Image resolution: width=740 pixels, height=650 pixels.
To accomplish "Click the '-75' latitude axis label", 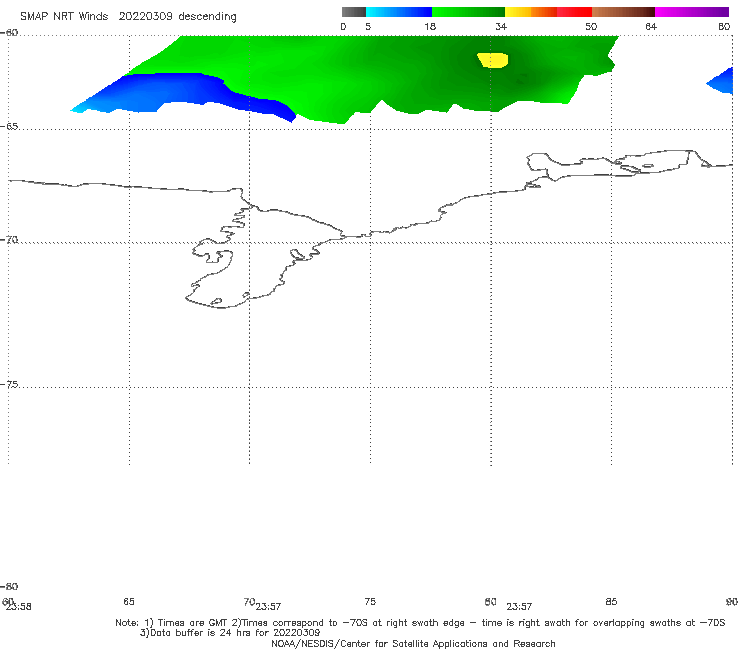I will 9,385.
